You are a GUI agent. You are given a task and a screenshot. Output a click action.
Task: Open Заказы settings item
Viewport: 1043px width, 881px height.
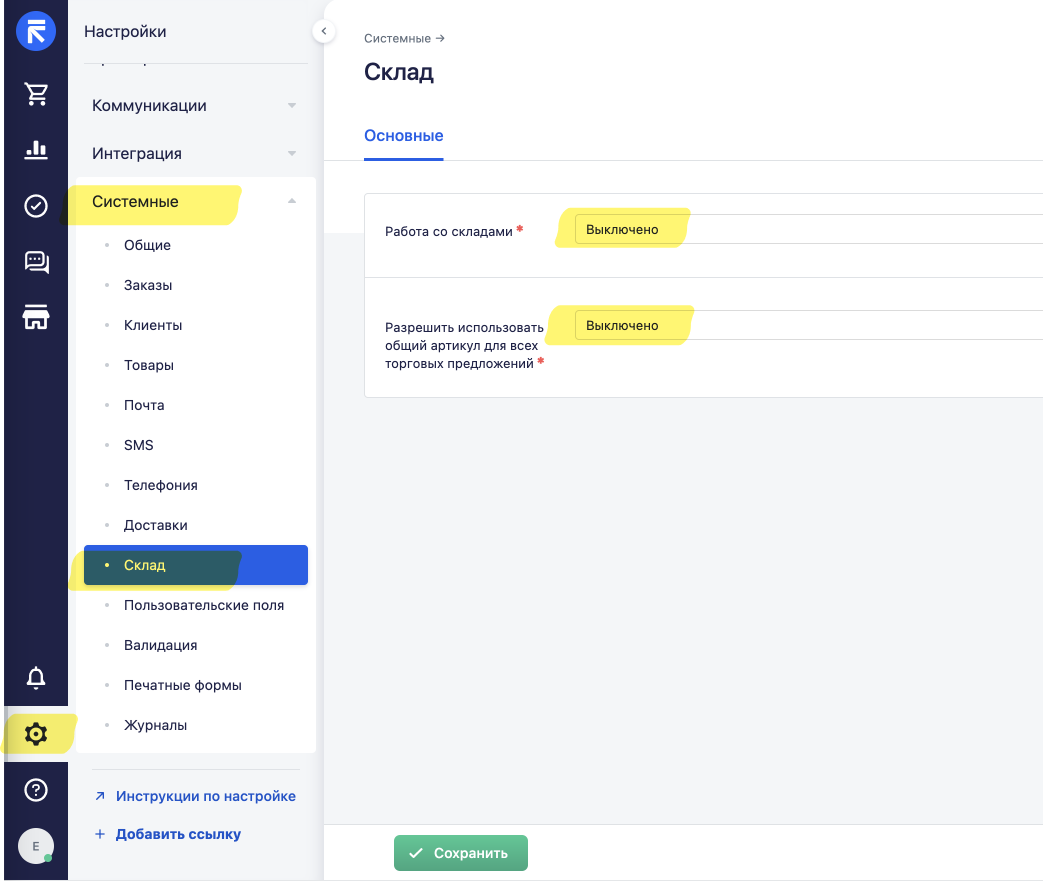click(x=196, y=285)
